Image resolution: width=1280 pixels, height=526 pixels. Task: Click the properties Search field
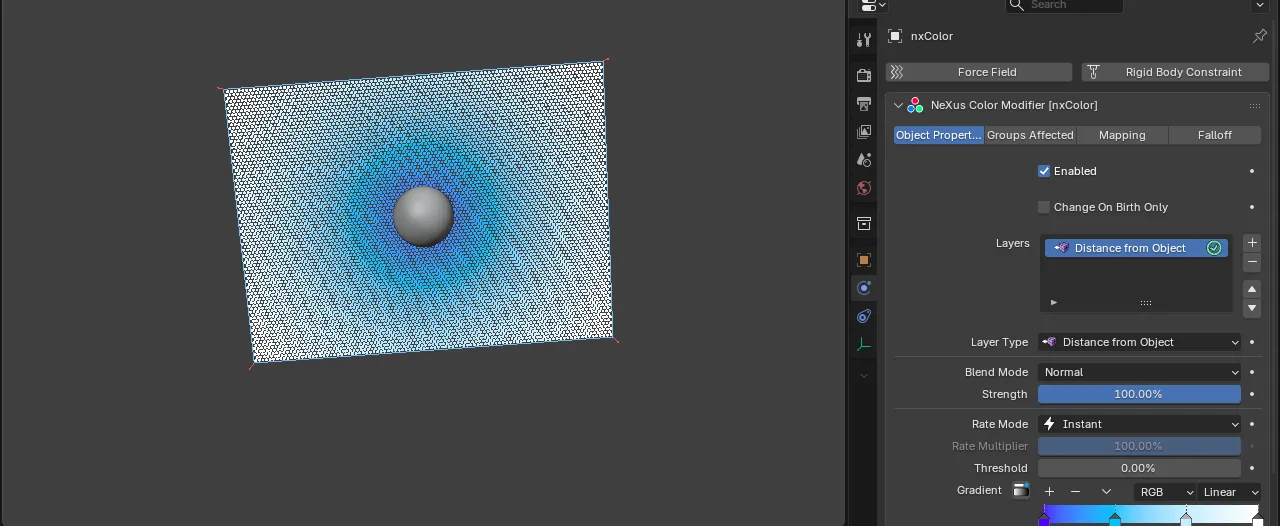(1064, 5)
